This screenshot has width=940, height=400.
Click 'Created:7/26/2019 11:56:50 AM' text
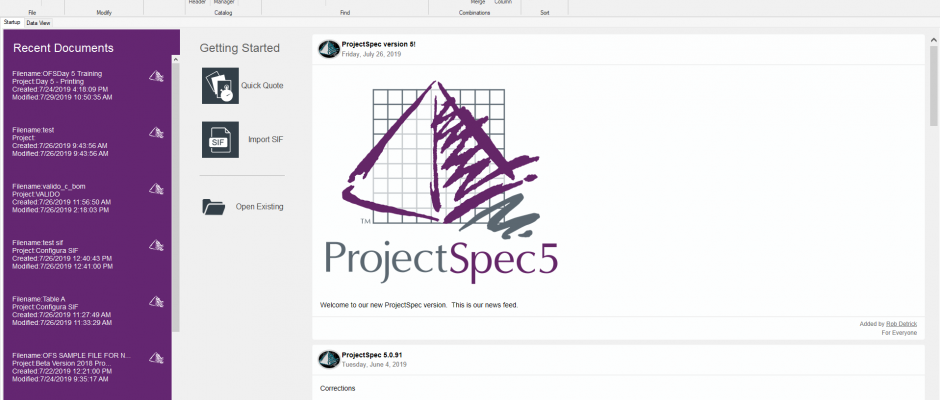61,202
